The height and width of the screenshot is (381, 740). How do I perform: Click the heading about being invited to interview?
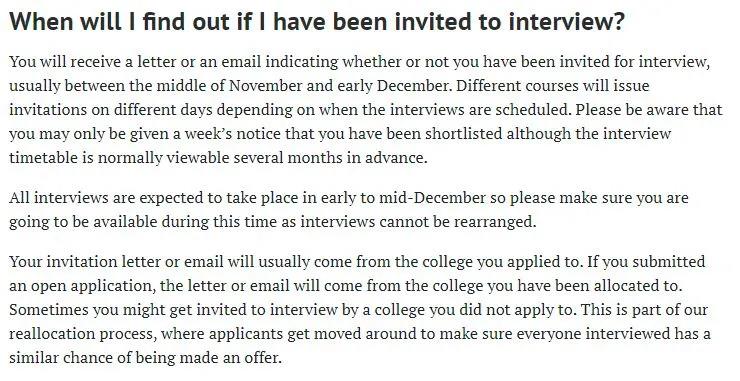tap(317, 21)
